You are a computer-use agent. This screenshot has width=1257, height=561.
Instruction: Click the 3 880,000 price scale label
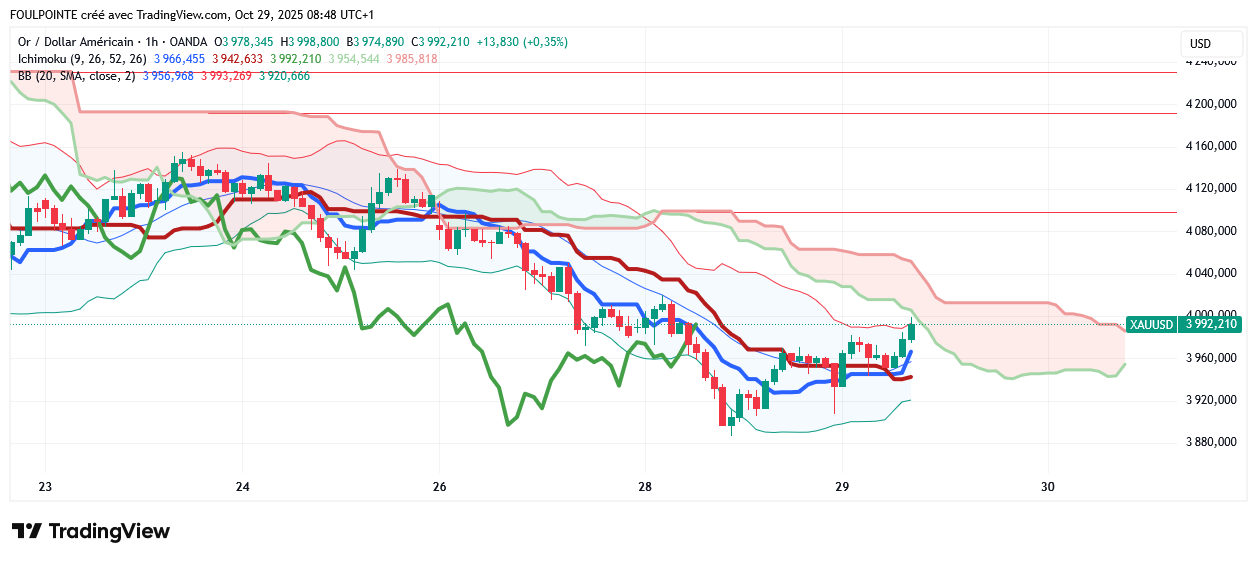1211,442
